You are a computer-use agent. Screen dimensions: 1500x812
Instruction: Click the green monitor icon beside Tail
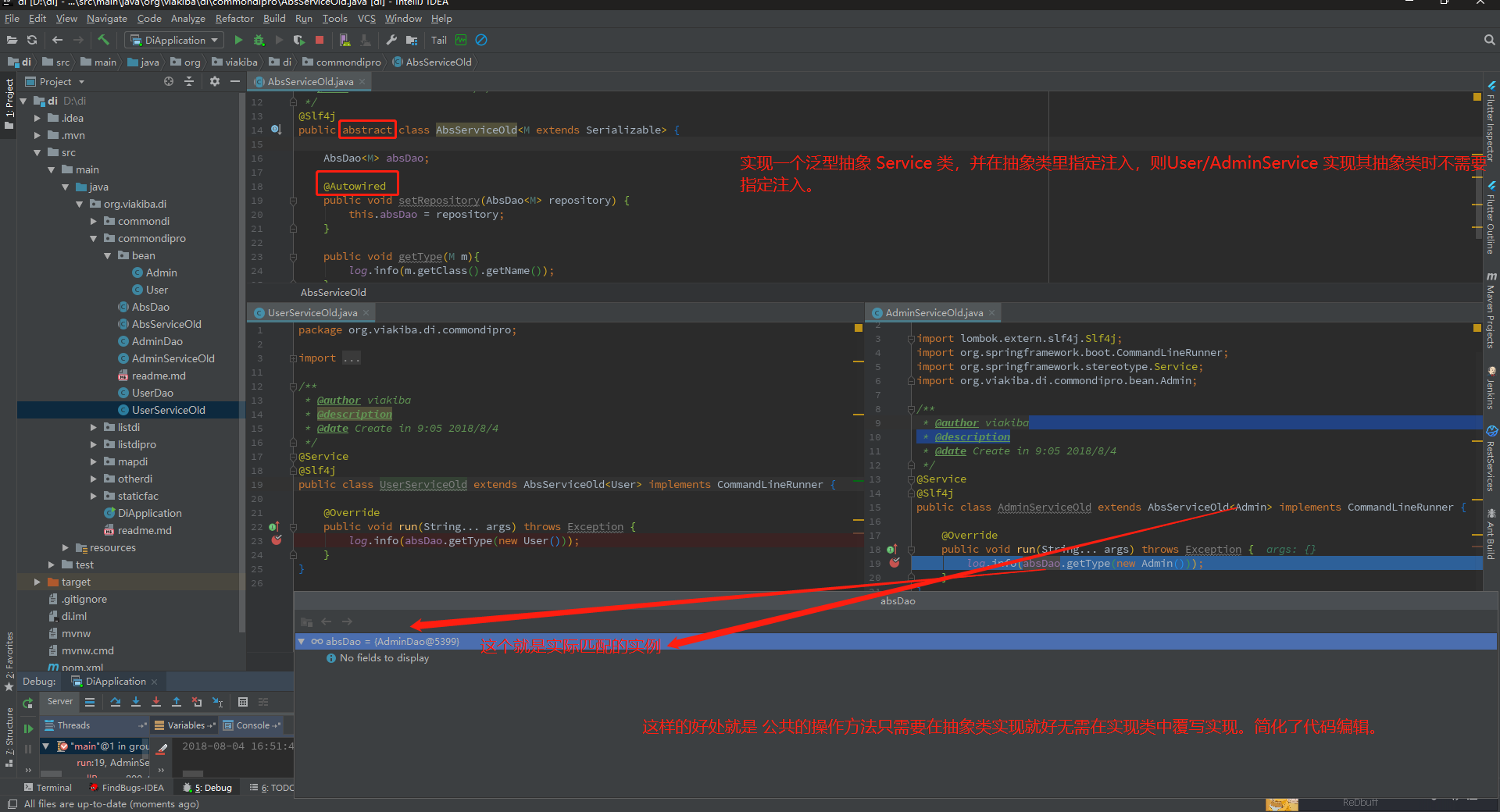click(461, 40)
